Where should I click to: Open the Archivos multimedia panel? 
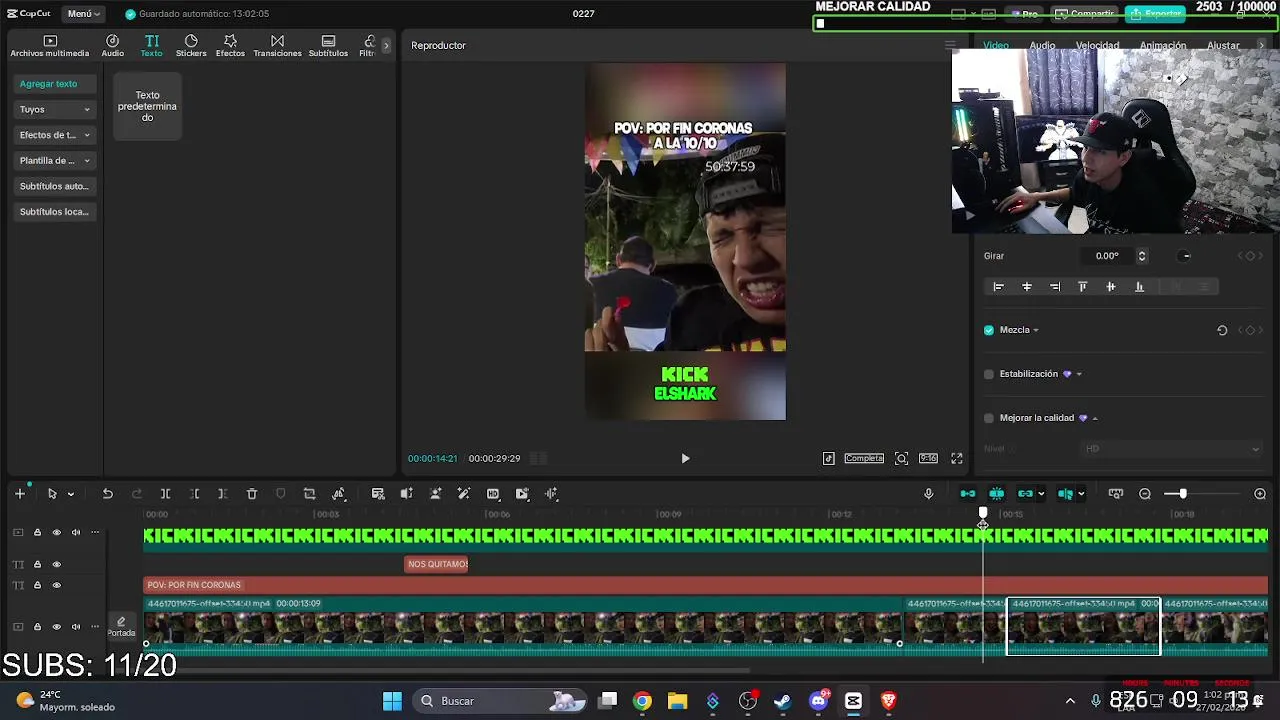(x=50, y=46)
